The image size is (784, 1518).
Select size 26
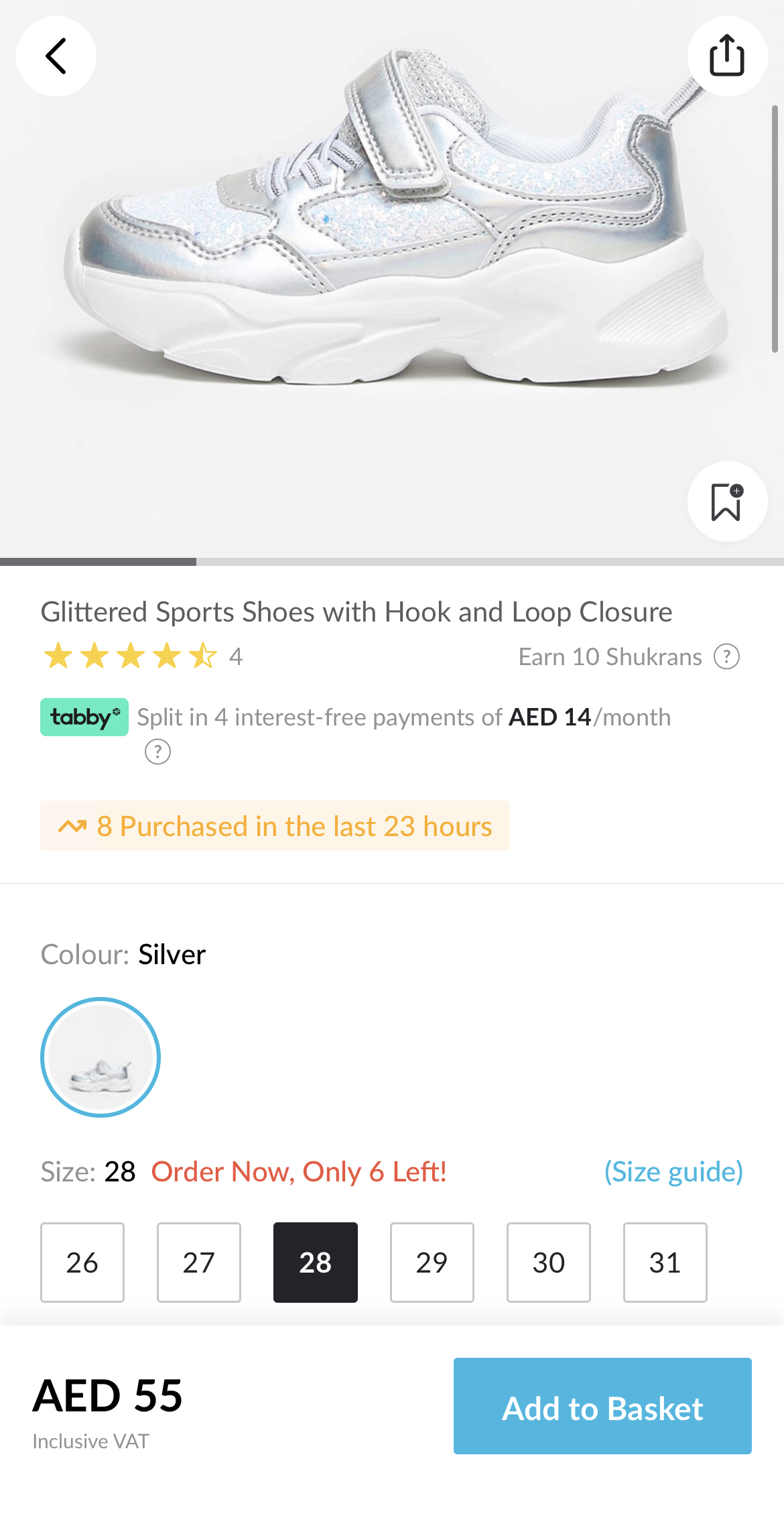coord(82,1263)
